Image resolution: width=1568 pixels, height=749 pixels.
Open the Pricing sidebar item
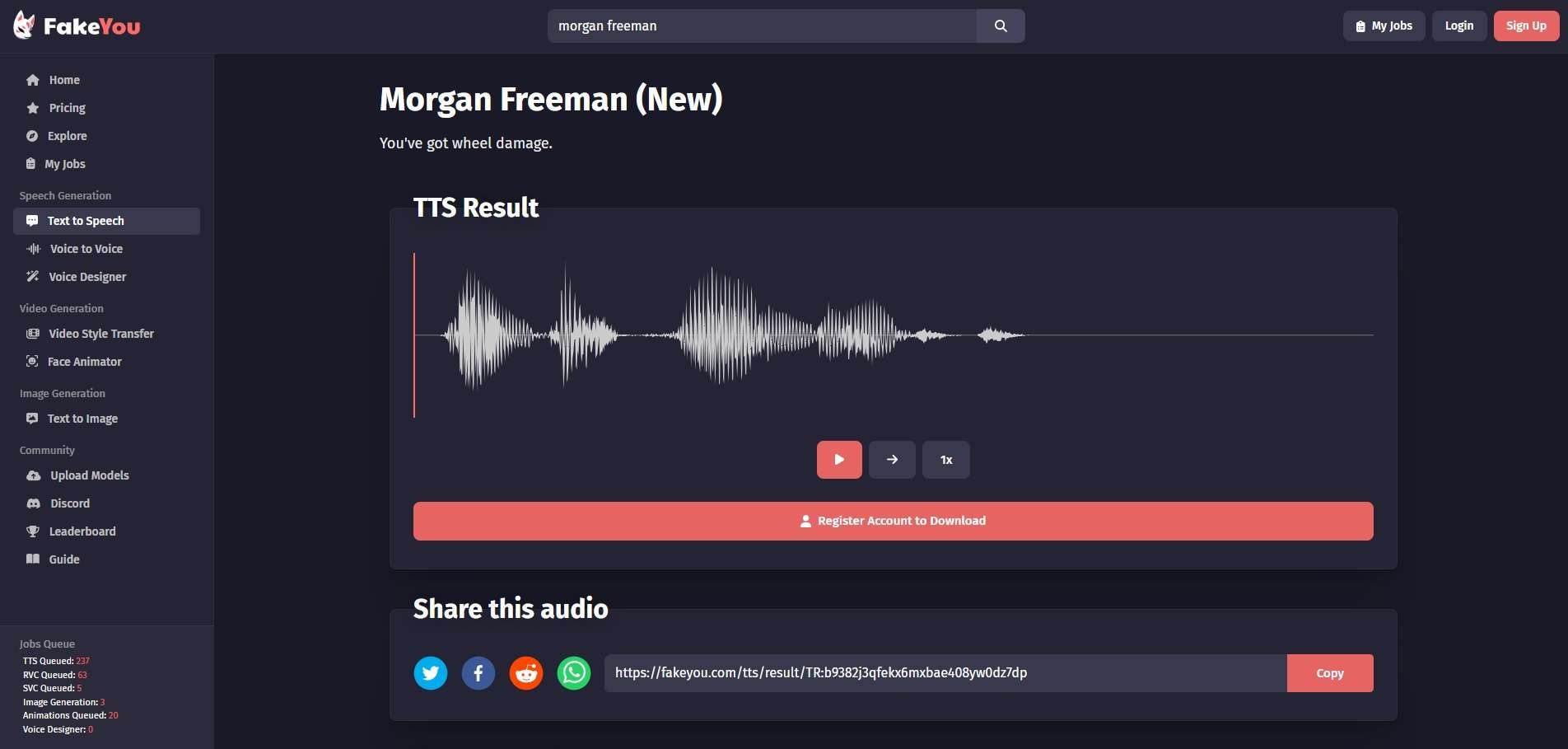click(106, 108)
